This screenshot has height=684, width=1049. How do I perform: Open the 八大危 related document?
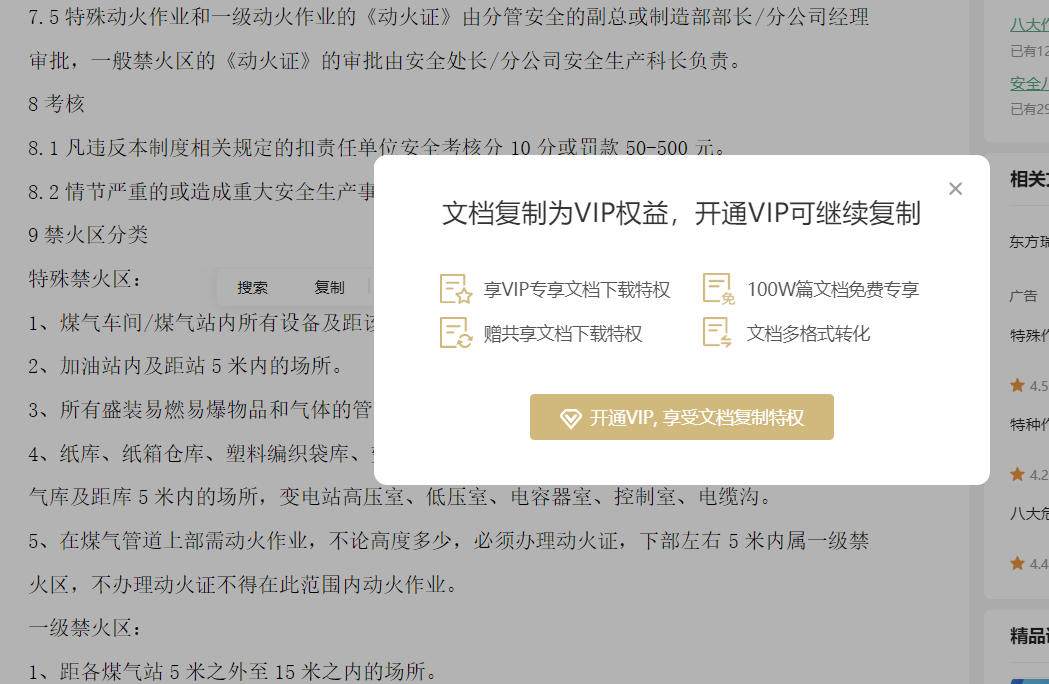(x=1029, y=513)
